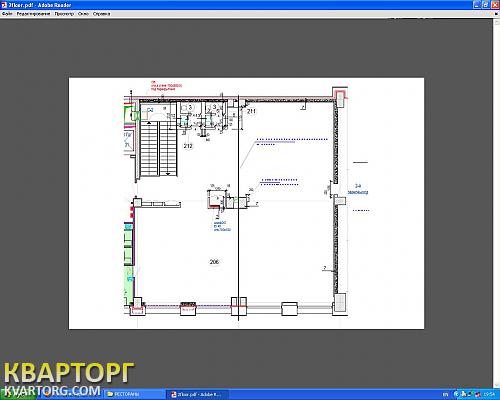Open the Просмотр menu
Screen dimensions: 500x400
point(64,14)
